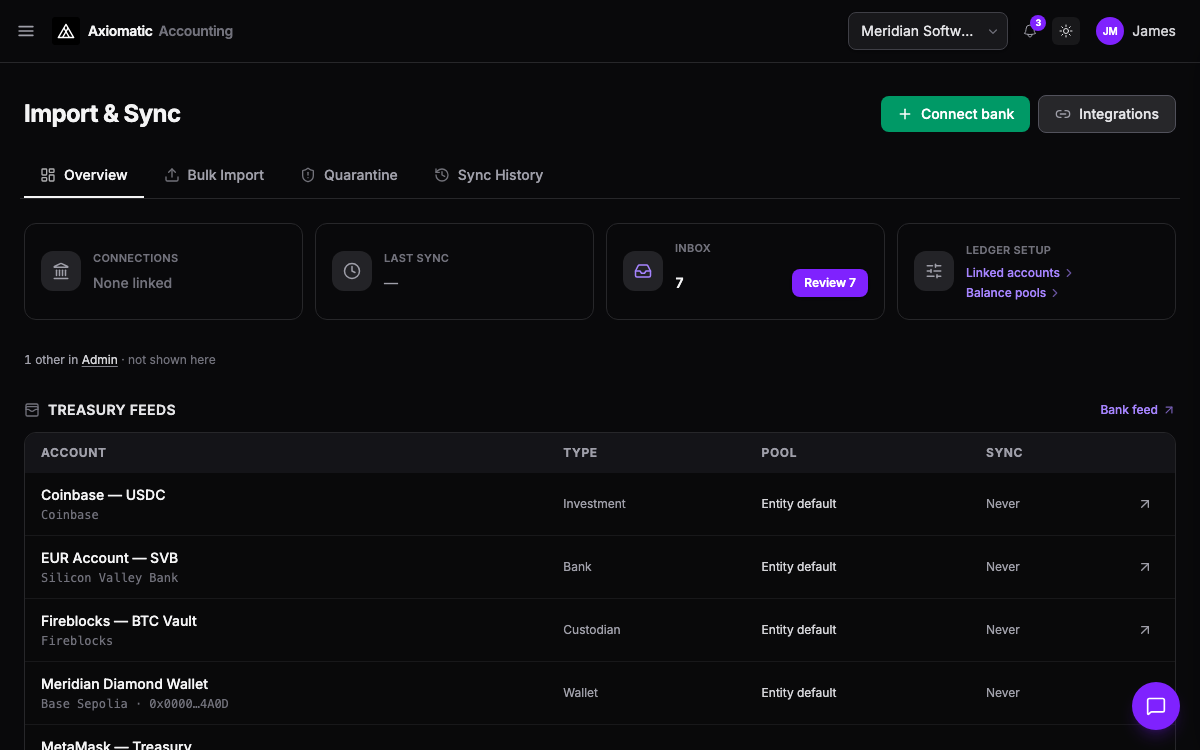Open the Balance pools link
The height and width of the screenshot is (750, 1200).
point(1012,293)
